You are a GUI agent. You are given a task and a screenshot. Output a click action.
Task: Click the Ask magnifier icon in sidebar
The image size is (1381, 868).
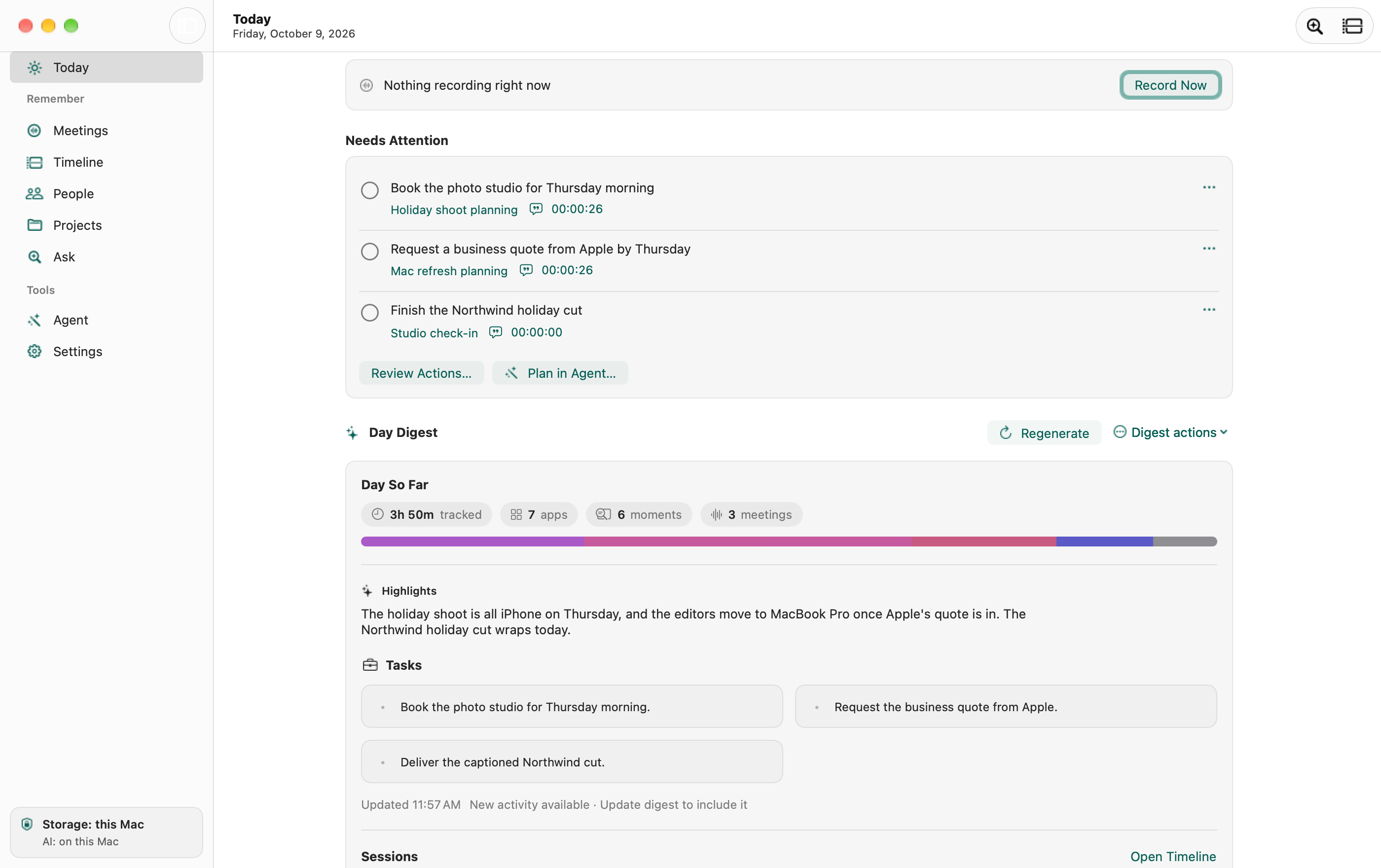click(35, 257)
